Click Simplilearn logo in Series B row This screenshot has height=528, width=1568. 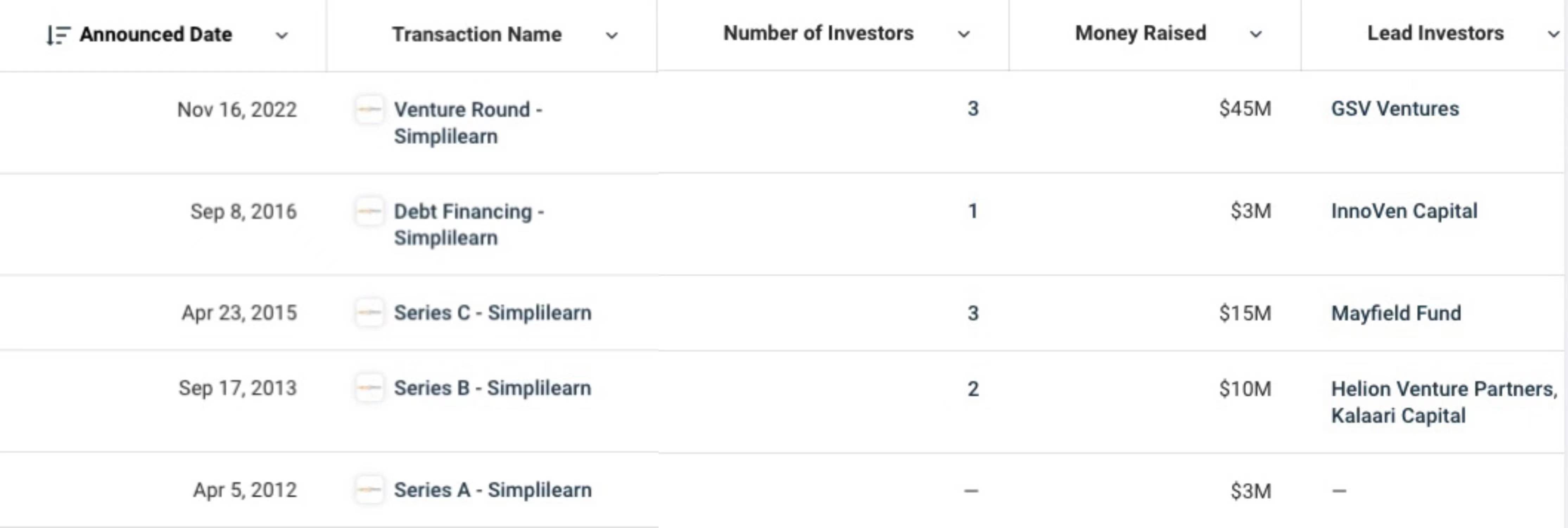[x=369, y=388]
